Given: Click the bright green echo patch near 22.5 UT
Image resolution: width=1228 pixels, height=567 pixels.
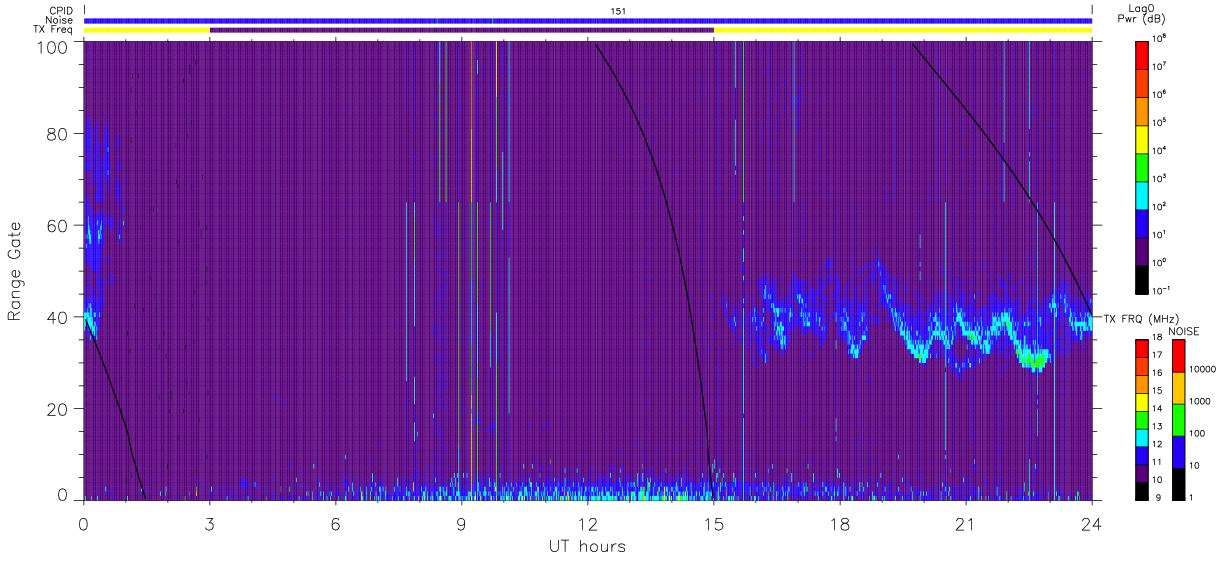Looking at the screenshot, I should [x=1034, y=358].
